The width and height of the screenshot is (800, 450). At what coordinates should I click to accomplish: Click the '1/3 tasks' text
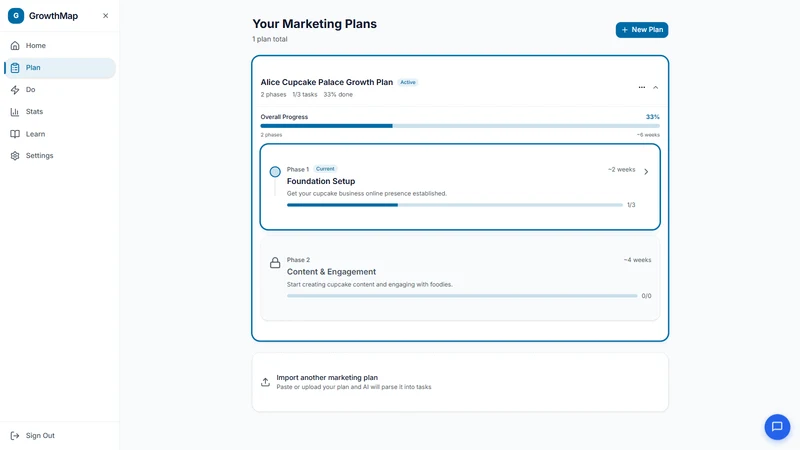pos(305,94)
